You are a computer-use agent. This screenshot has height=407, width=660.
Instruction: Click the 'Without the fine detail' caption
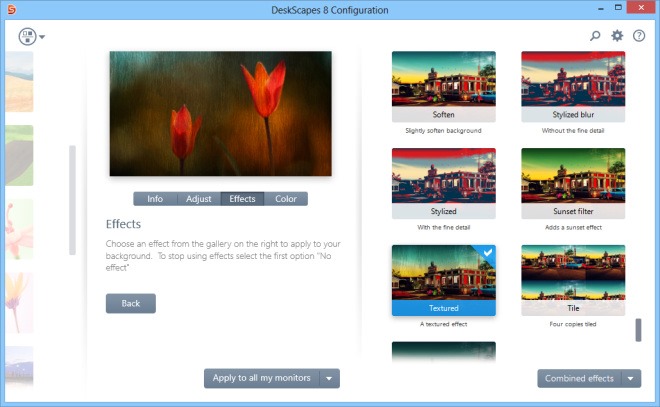[573, 130]
